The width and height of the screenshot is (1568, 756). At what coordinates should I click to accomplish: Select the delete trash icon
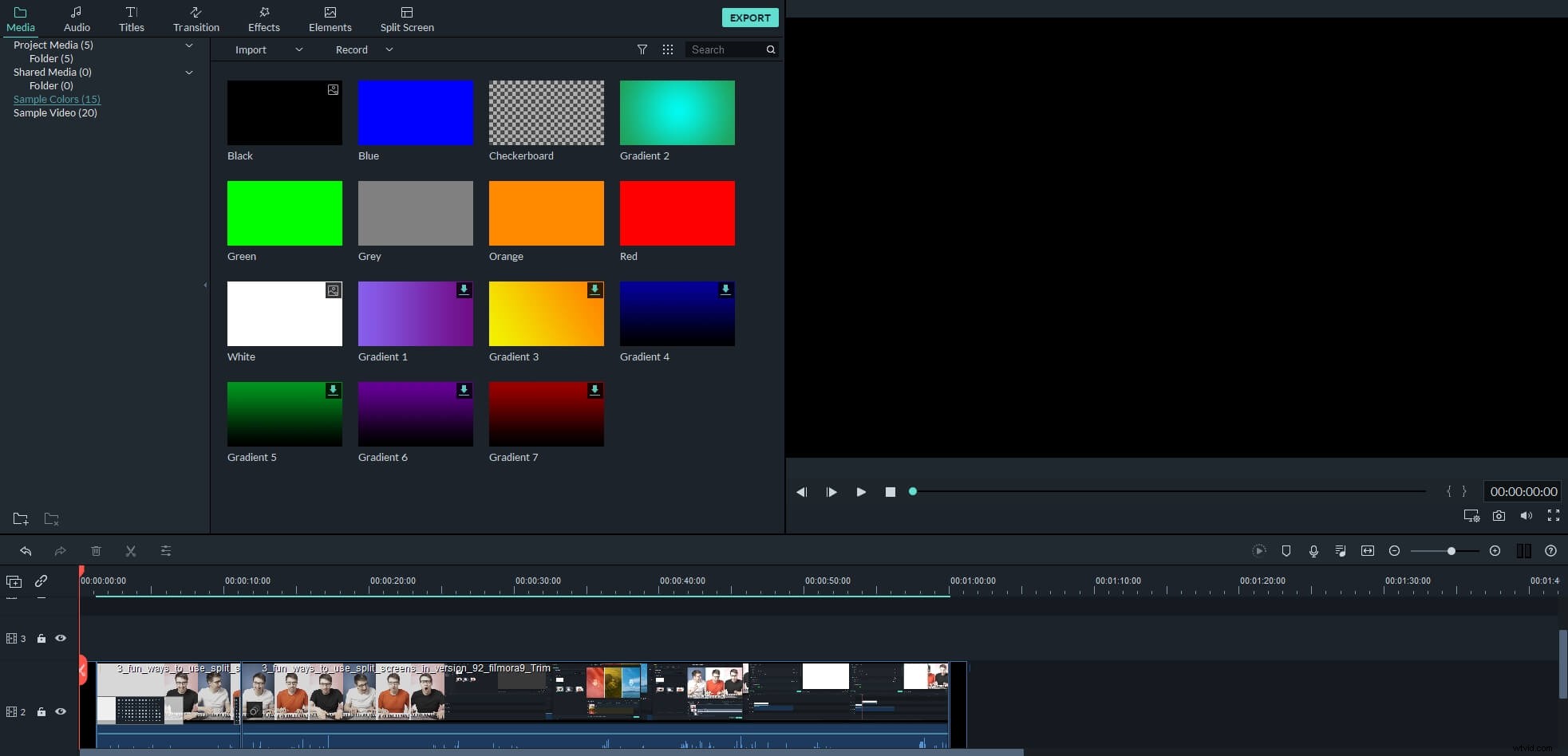coord(97,550)
